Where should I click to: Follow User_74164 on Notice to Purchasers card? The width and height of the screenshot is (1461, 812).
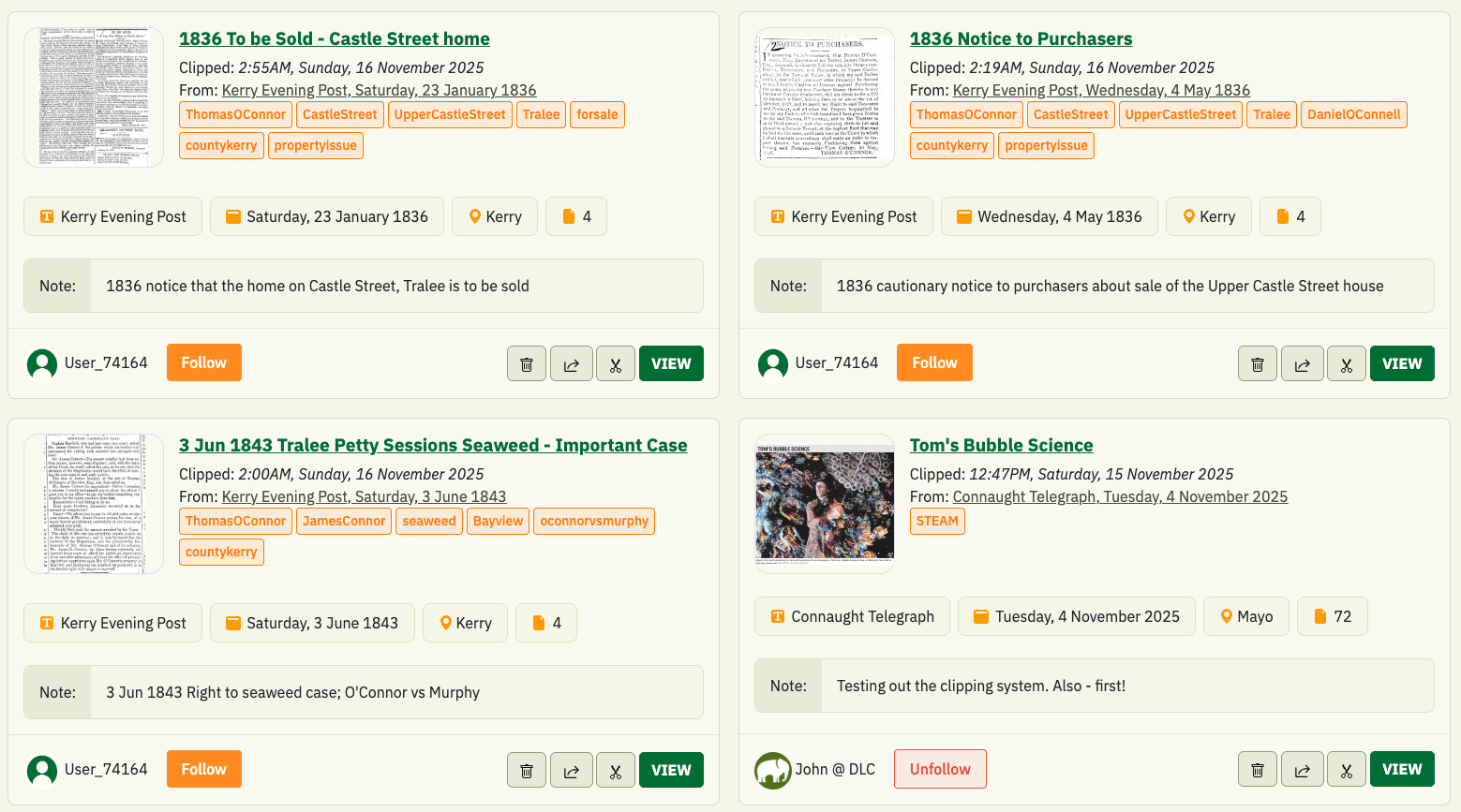click(934, 362)
